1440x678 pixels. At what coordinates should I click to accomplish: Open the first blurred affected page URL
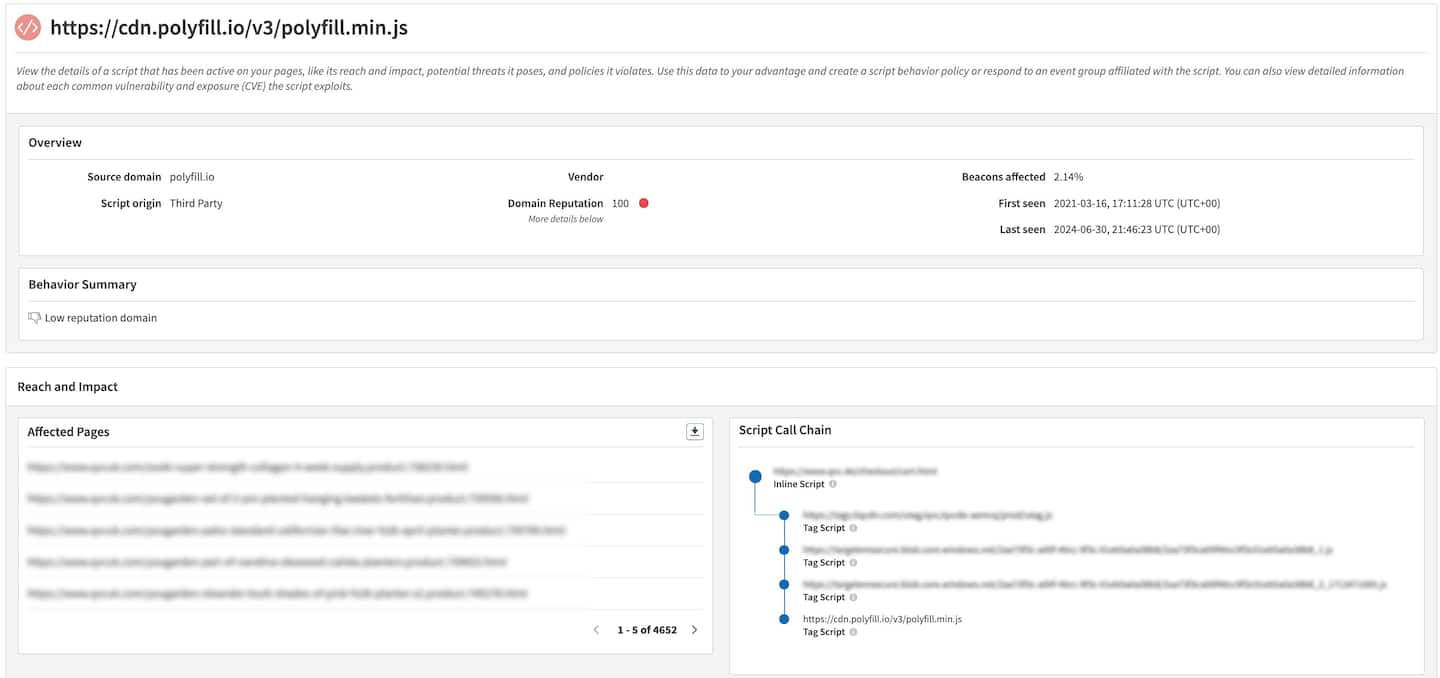pyautogui.click(x=248, y=467)
